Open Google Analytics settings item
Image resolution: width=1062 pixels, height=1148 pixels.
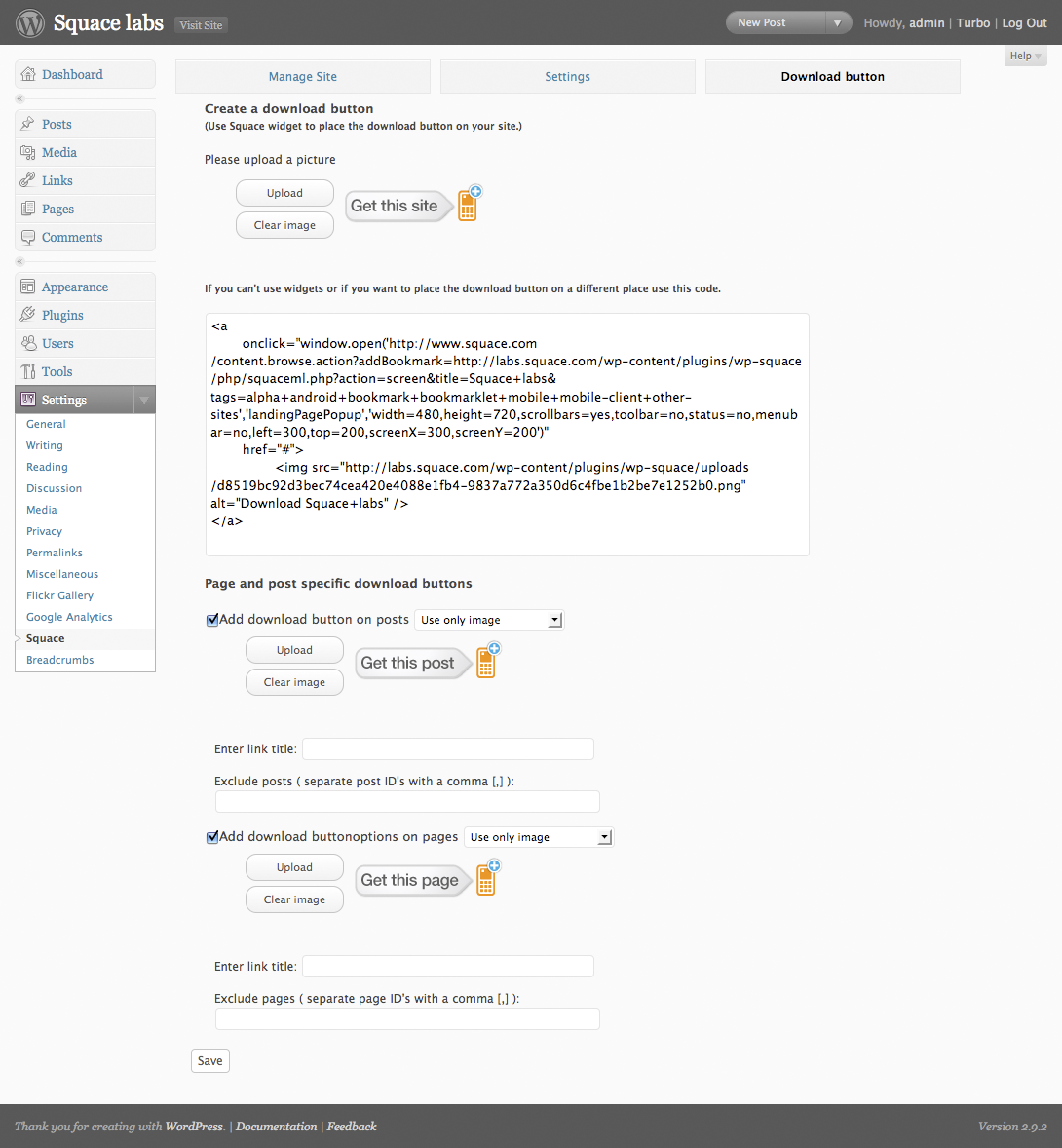(x=69, y=617)
